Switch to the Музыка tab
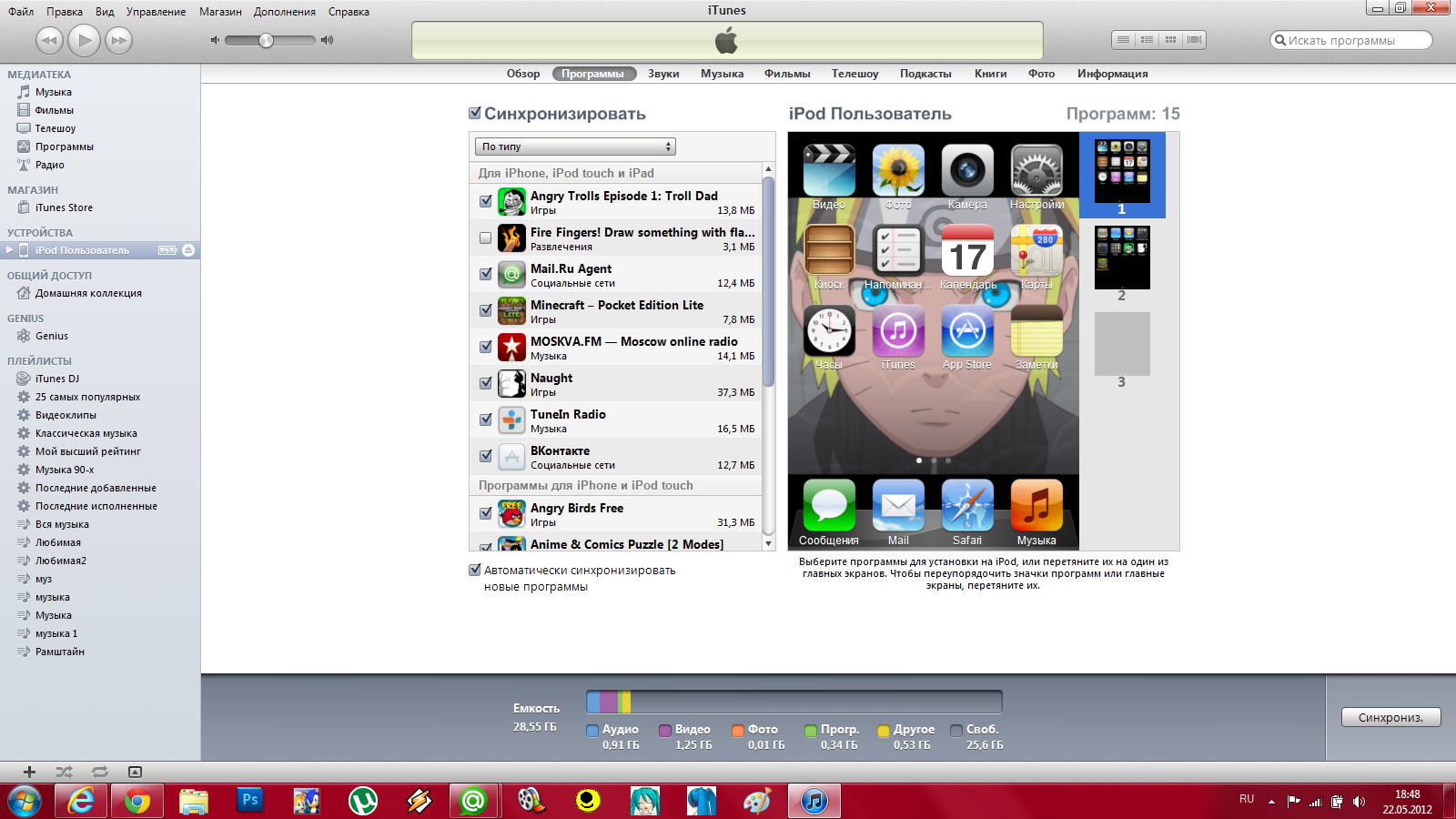1456x819 pixels. (x=722, y=74)
